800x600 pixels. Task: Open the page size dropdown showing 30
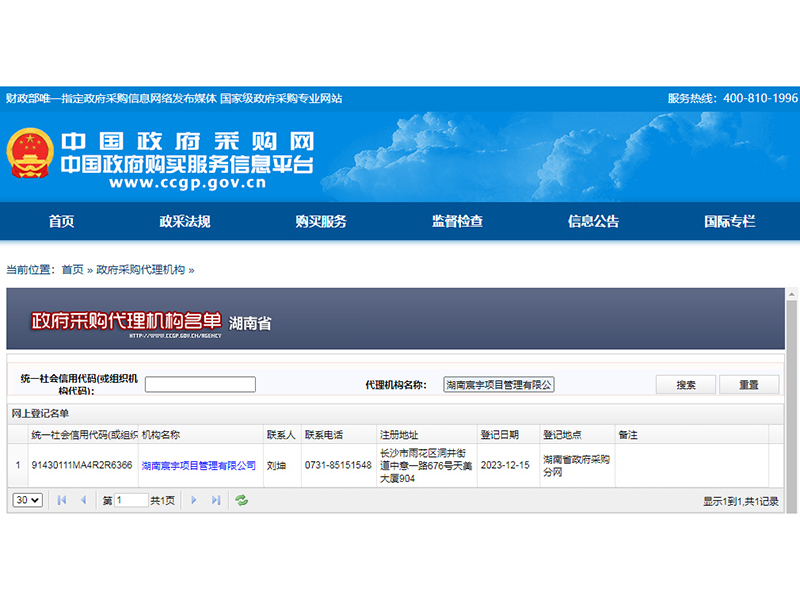[27, 501]
